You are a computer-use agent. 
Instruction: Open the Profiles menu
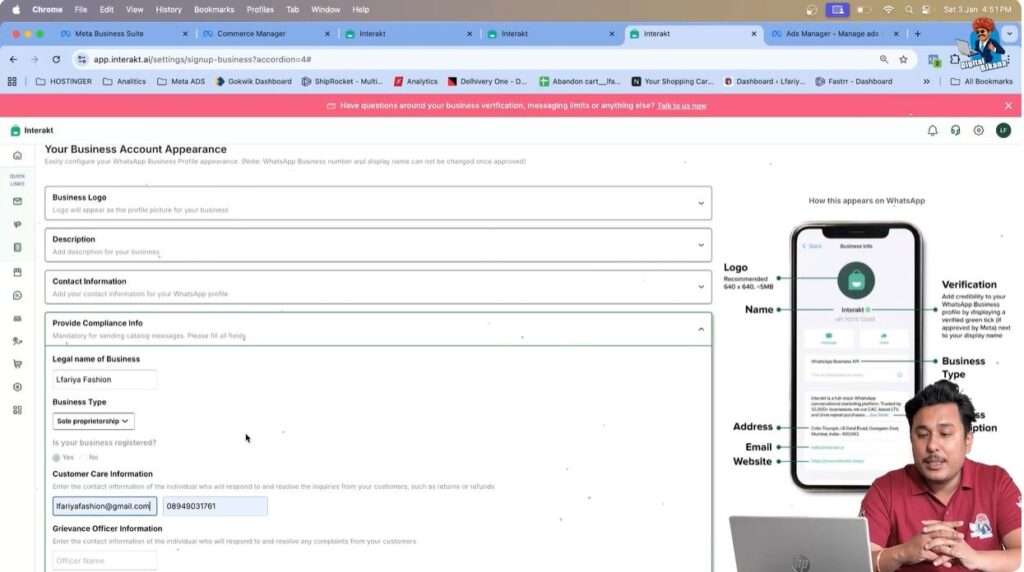coord(260,10)
